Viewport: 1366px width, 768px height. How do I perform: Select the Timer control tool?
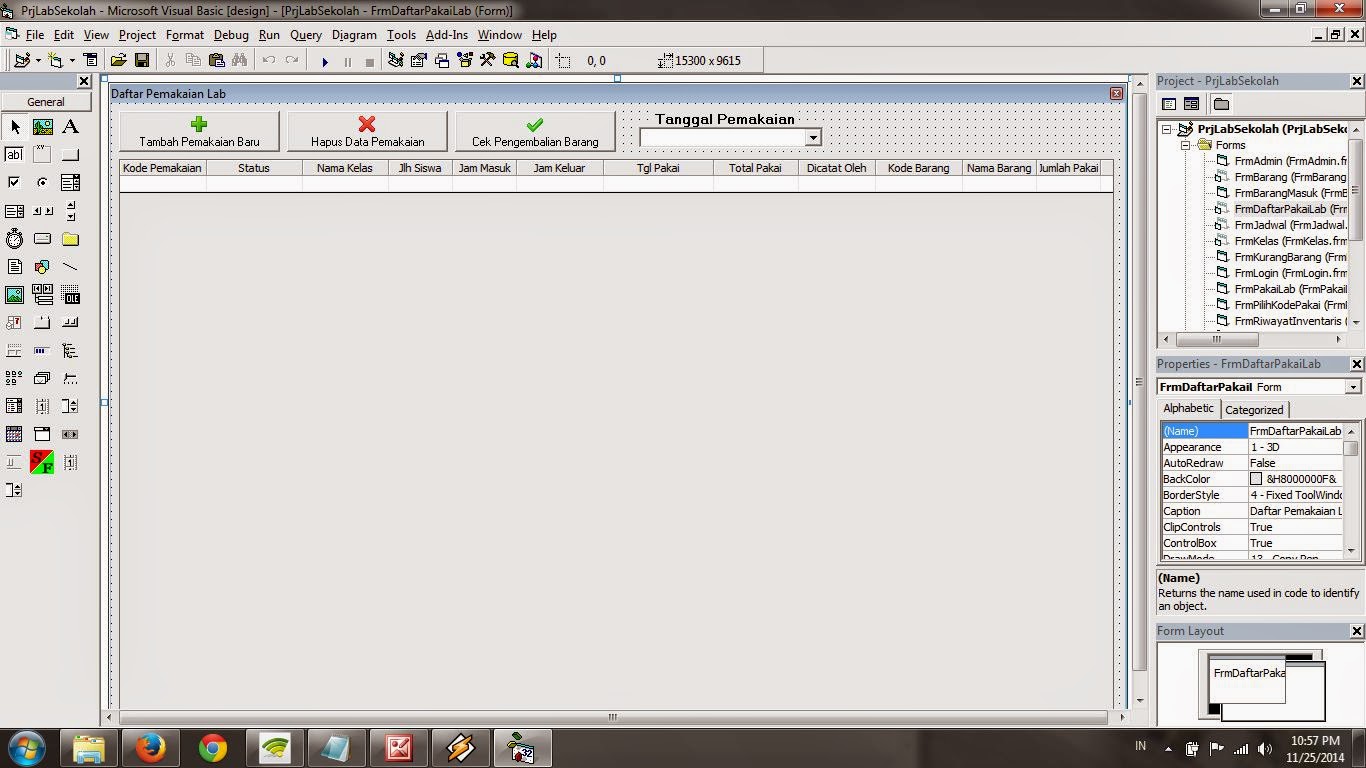click(14, 239)
